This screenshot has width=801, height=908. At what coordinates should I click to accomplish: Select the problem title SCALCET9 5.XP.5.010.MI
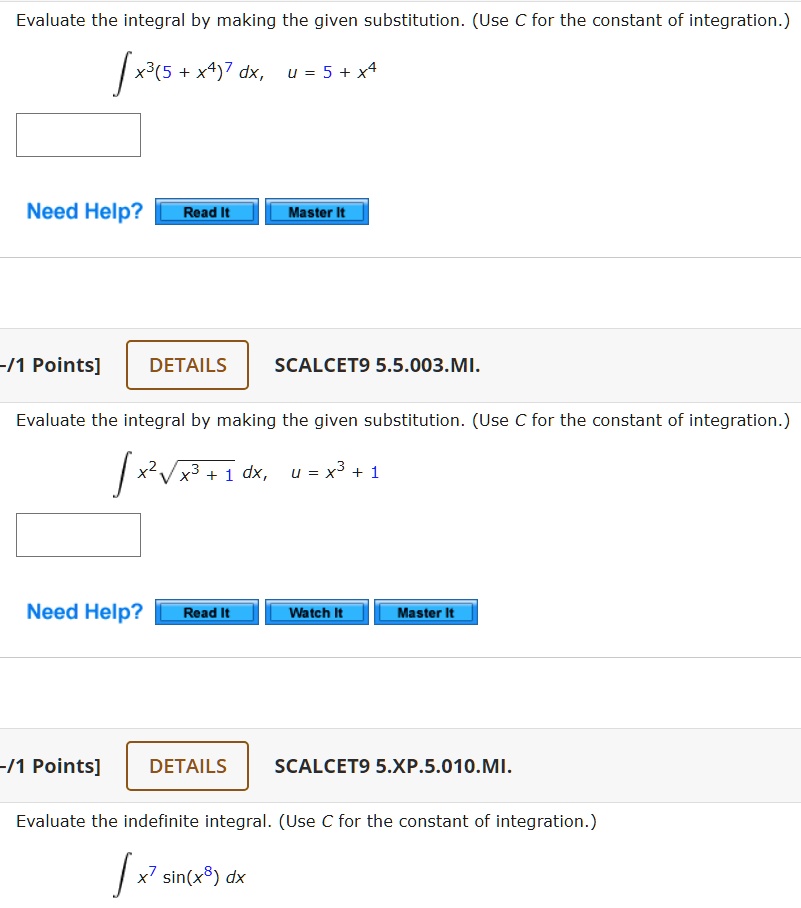pyautogui.click(x=394, y=766)
